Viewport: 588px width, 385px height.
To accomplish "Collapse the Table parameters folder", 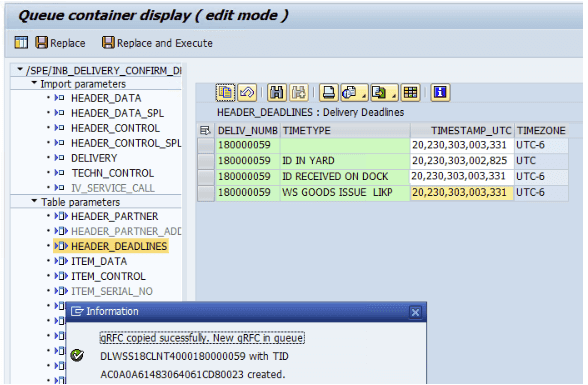I will [x=34, y=201].
